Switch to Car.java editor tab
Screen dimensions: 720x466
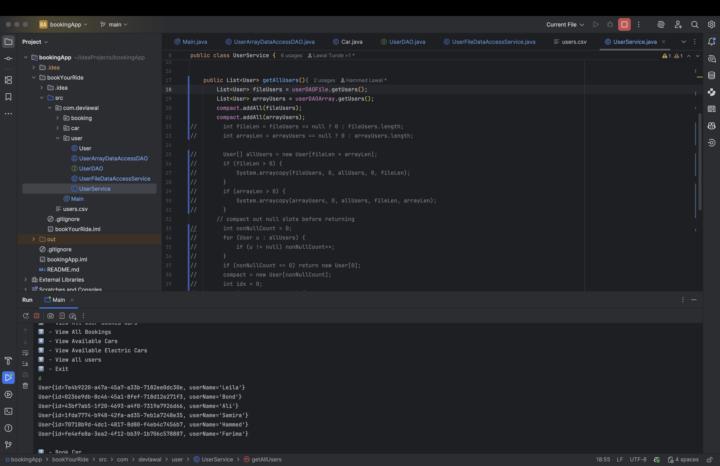[348, 42]
